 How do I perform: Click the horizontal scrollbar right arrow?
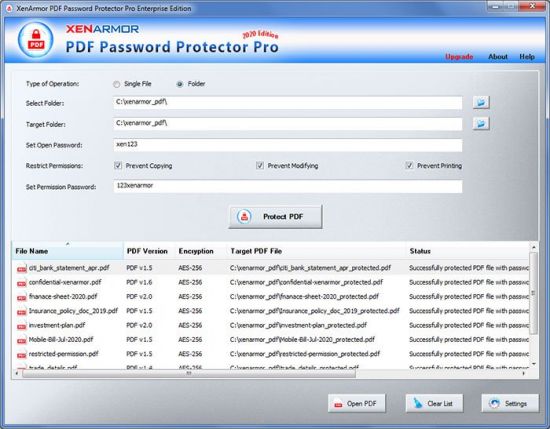[x=524, y=374]
